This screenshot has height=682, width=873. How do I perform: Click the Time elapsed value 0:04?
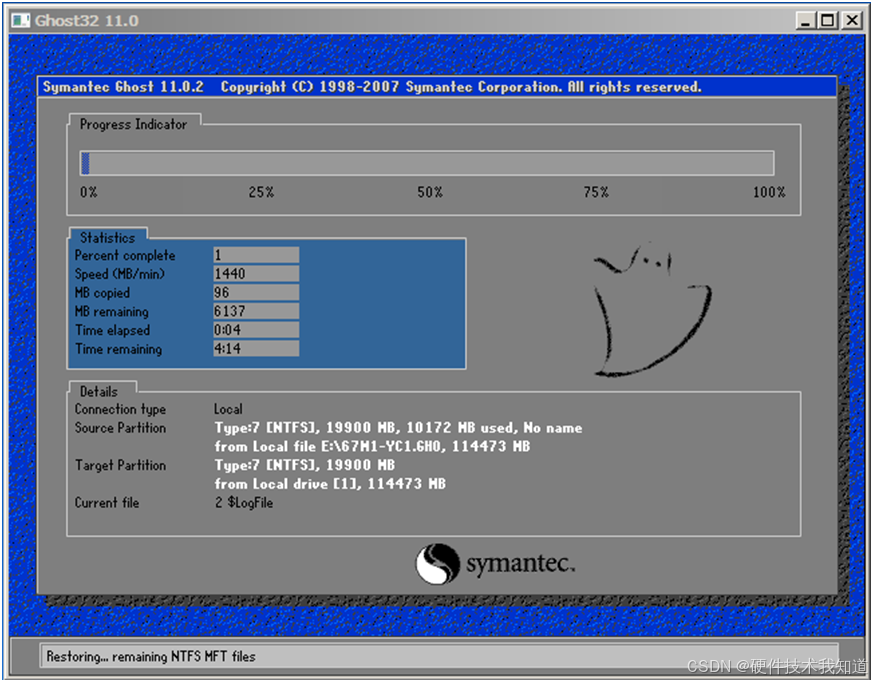(256, 330)
